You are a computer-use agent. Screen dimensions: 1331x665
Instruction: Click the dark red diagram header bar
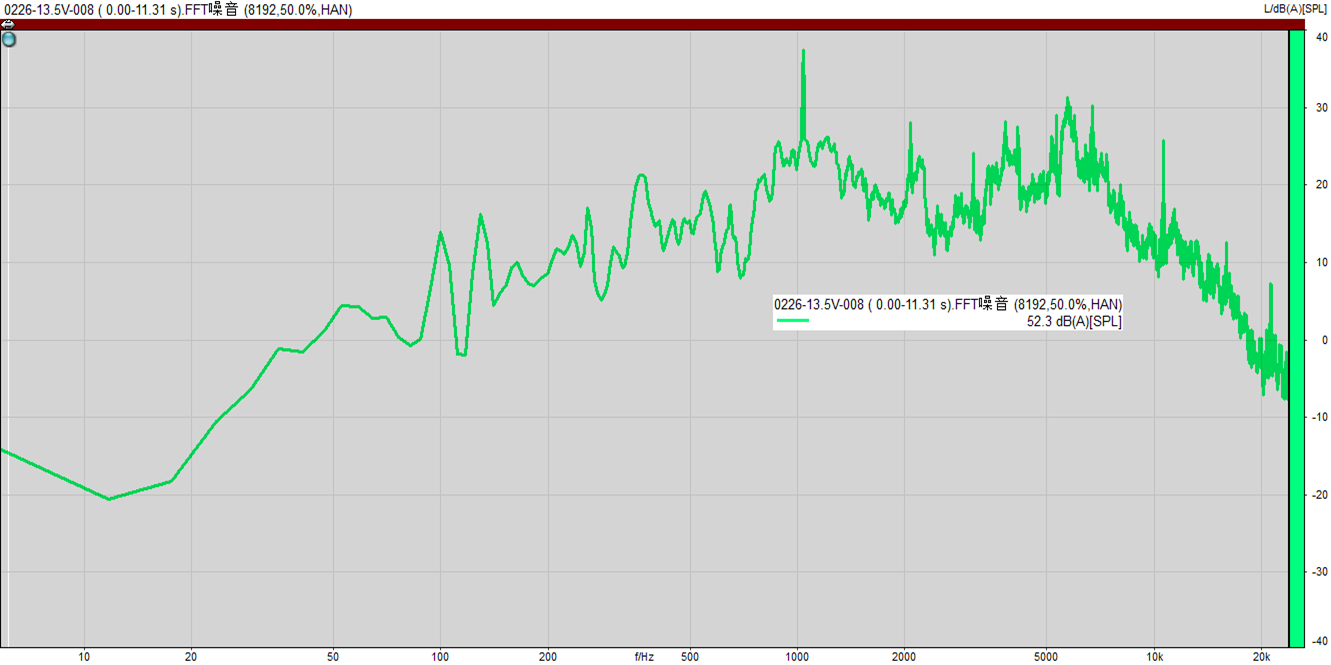tap(640, 24)
